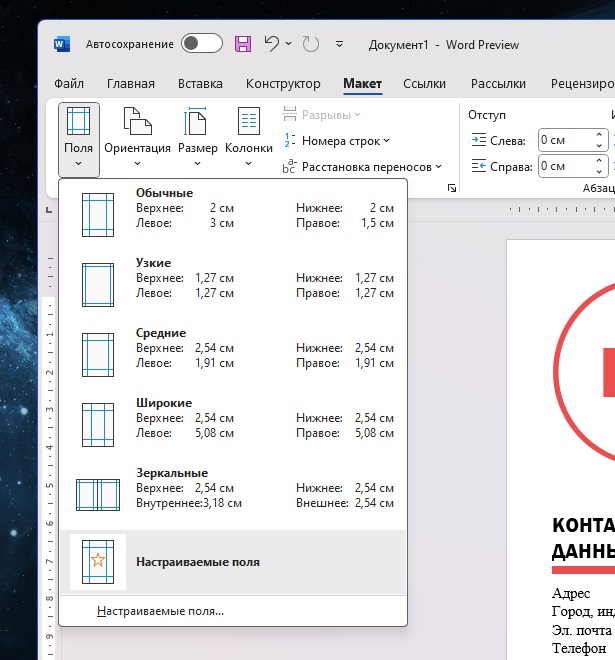
Task: Switch to the Рассылки tab
Action: point(498,83)
